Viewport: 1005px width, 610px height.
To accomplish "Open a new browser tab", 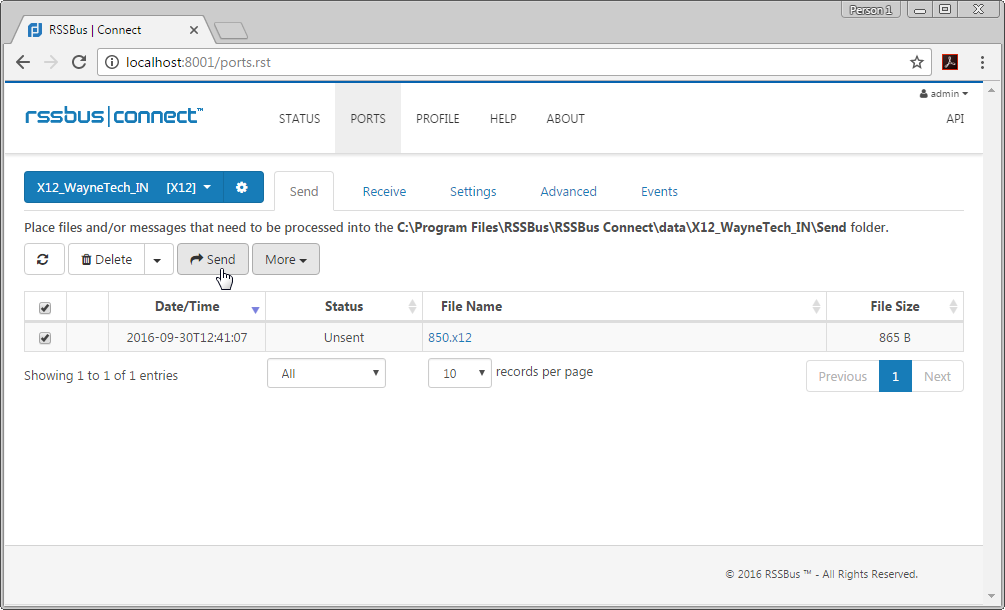I will pyautogui.click(x=231, y=31).
